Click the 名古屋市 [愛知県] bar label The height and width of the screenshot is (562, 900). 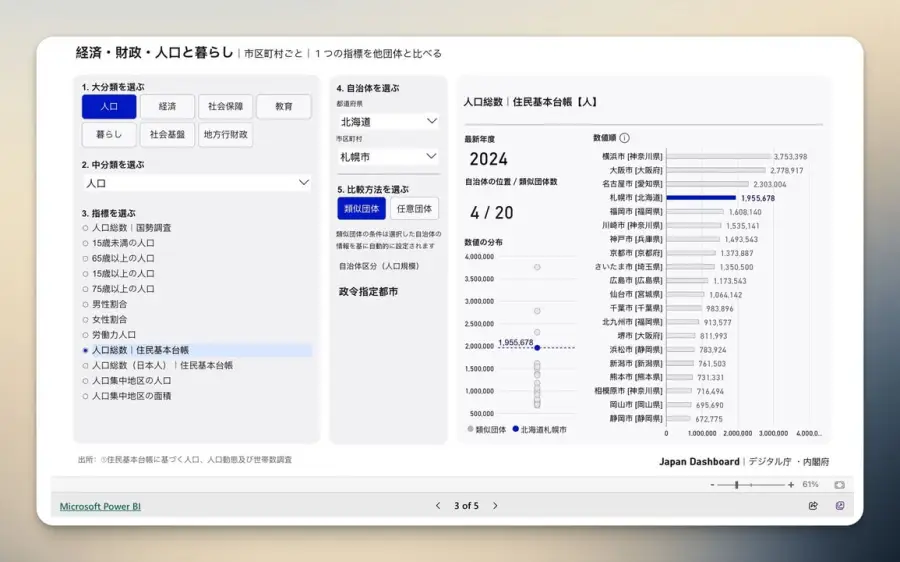(632, 184)
